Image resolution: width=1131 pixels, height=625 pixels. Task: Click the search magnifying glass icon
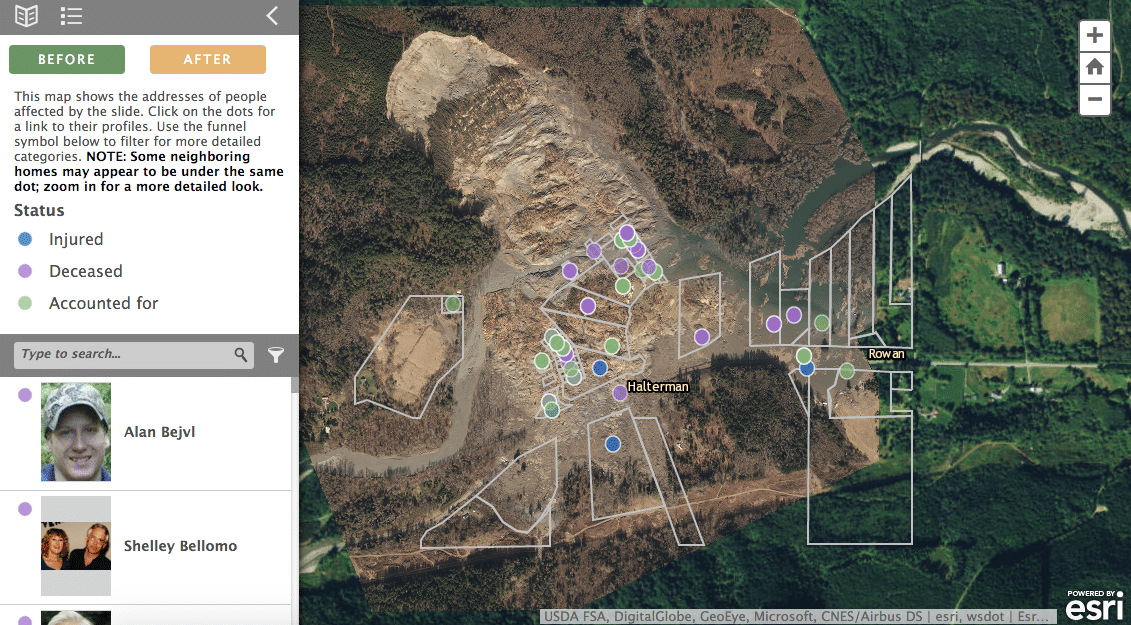241,354
